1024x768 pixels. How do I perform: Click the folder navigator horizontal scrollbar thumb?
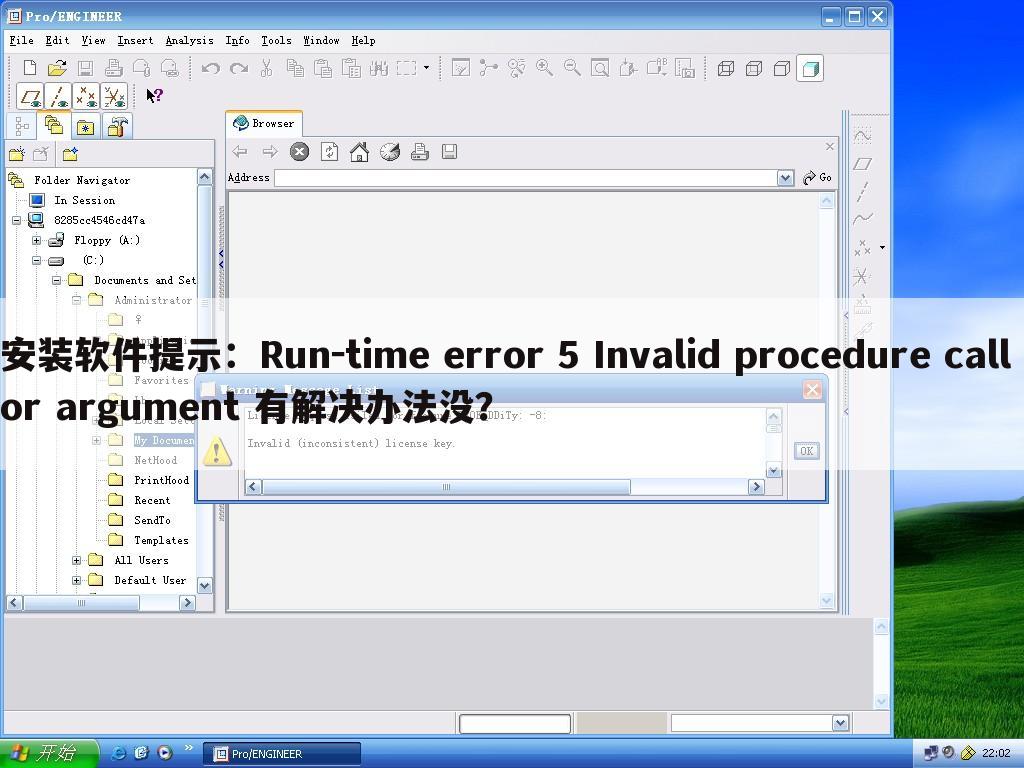pyautogui.click(x=81, y=603)
